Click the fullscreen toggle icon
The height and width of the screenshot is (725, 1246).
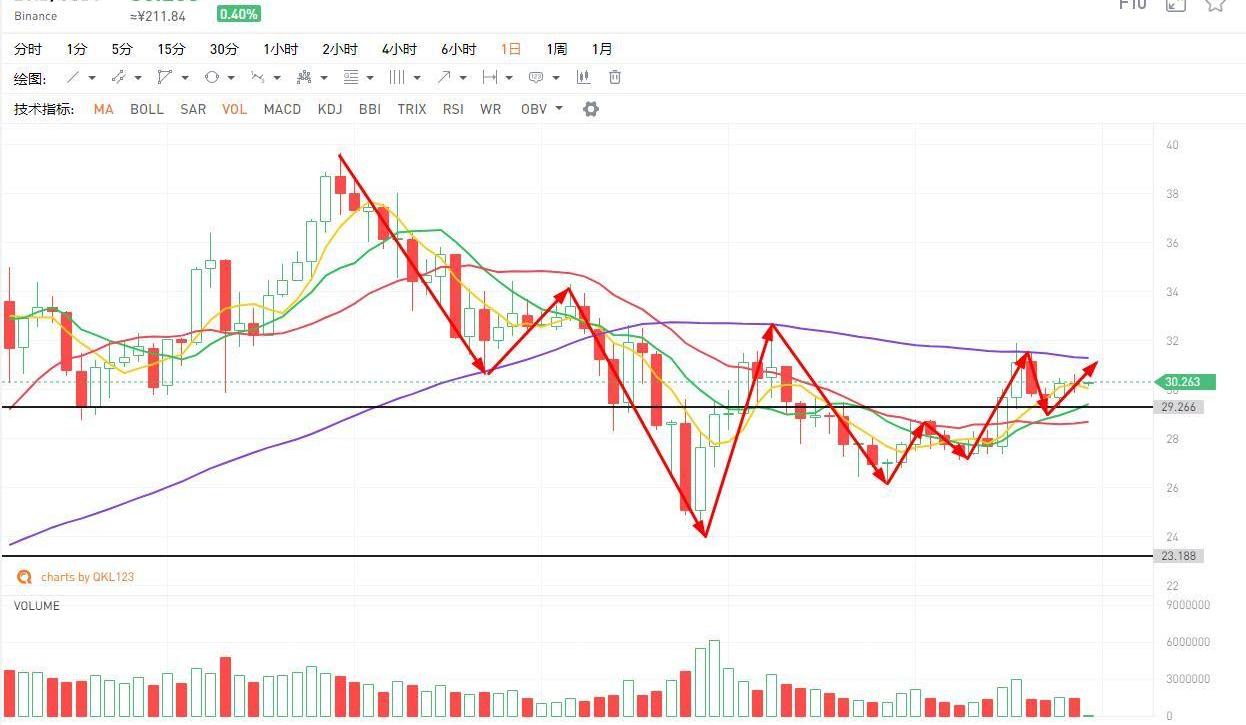1175,5
